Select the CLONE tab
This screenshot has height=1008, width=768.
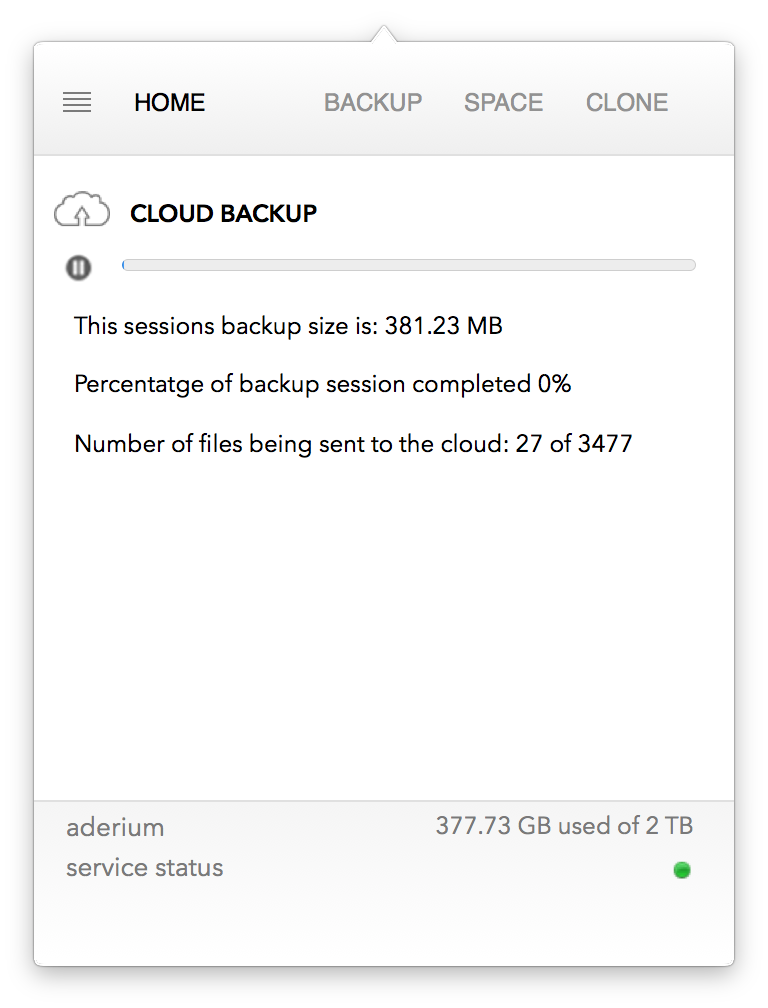pyautogui.click(x=627, y=102)
